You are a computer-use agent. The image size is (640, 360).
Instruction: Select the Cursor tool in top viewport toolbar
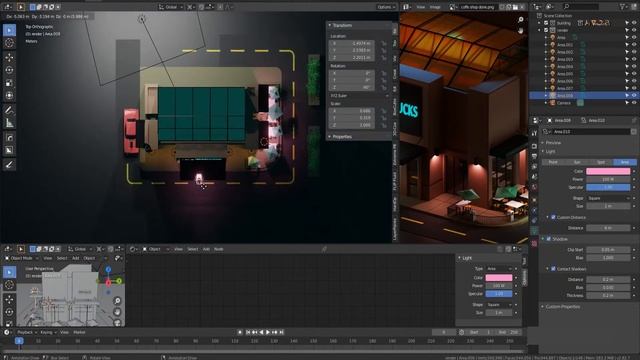pos(9,43)
